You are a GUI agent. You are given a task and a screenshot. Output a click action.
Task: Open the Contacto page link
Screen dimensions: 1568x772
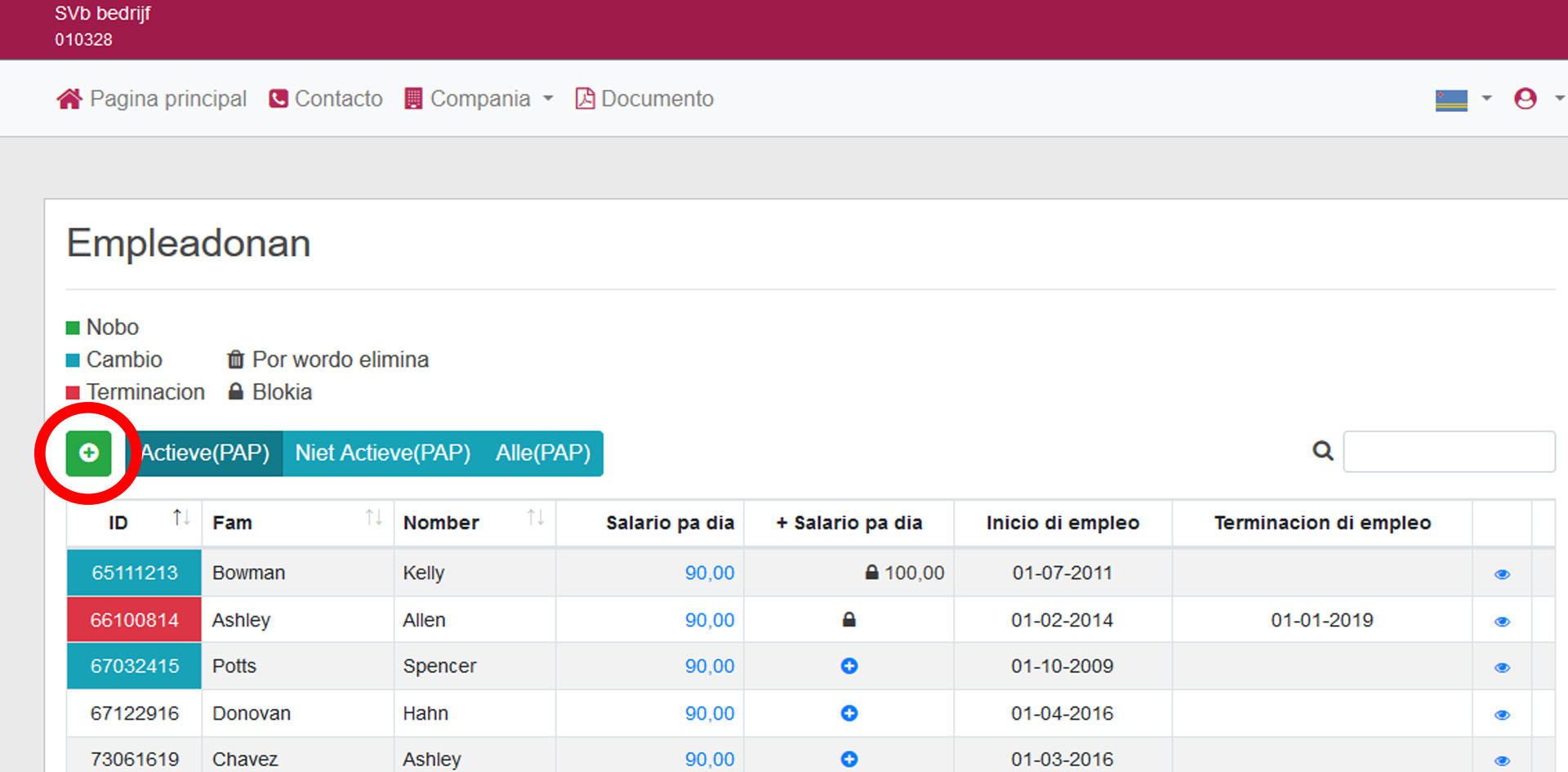click(326, 99)
